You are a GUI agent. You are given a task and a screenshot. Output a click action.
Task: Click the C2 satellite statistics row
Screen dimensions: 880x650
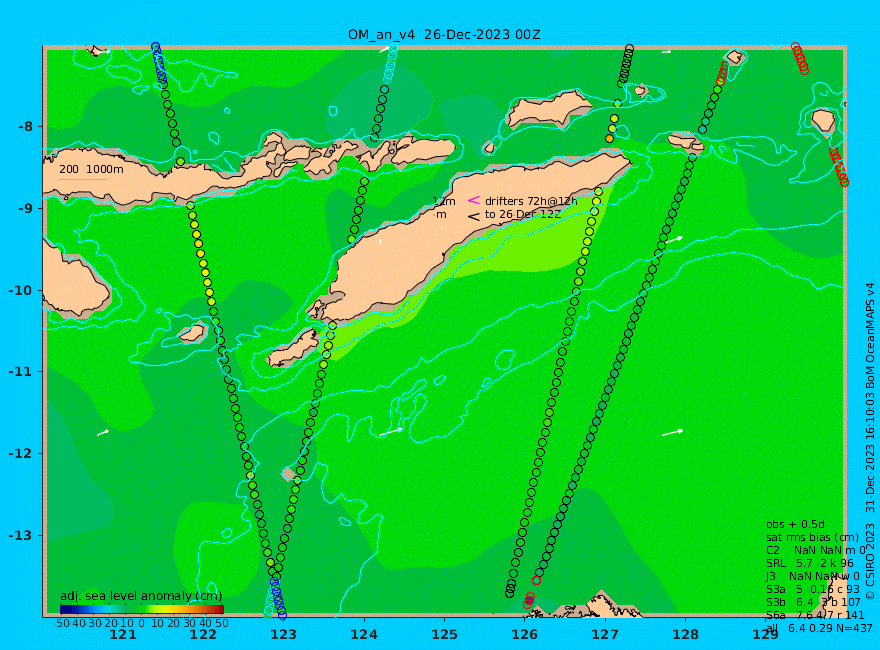[815, 551]
